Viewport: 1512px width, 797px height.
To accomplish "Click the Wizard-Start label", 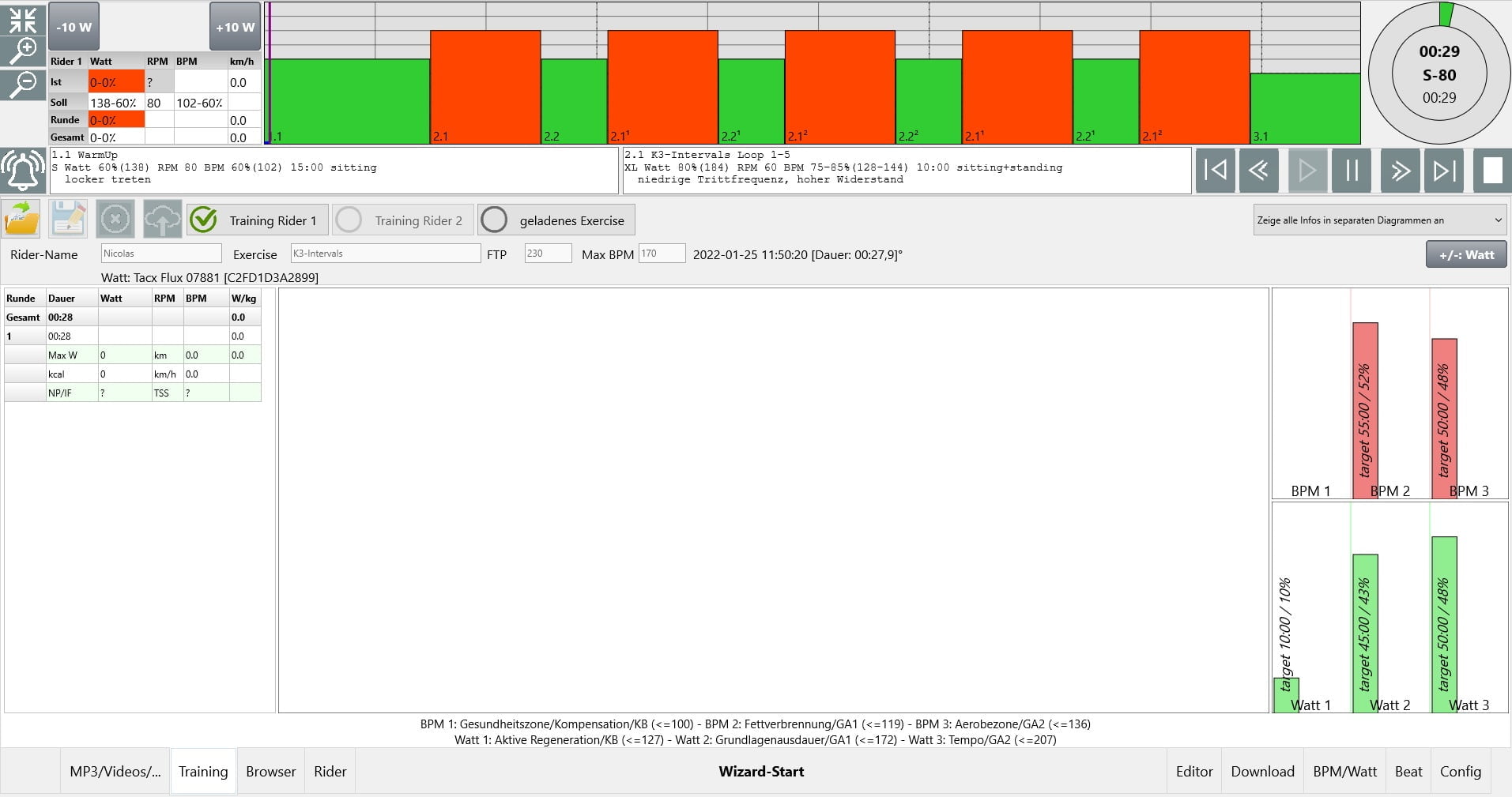I will pos(761,772).
